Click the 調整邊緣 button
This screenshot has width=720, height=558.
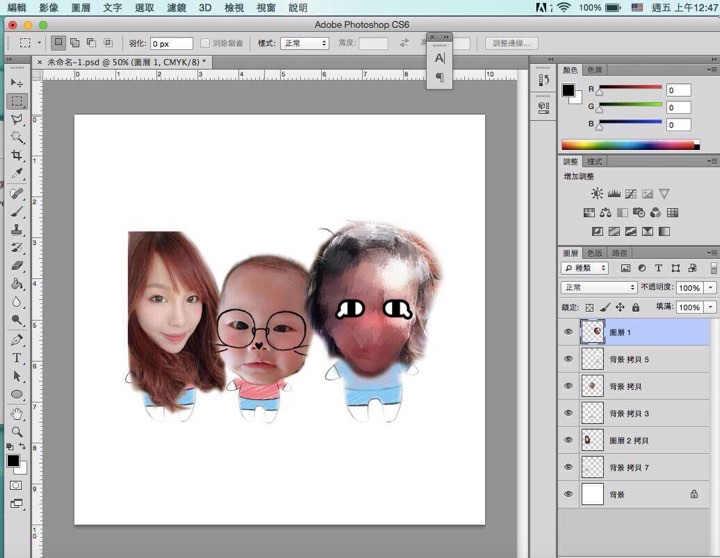513,44
